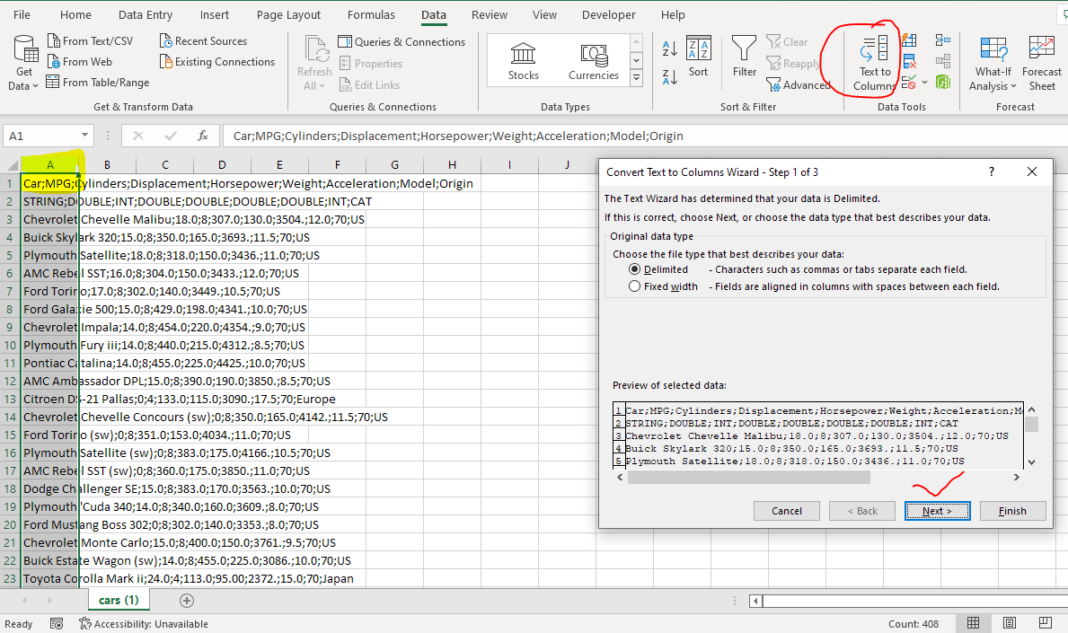Image resolution: width=1068 pixels, height=633 pixels.
Task: Open the Remove Duplicates tool
Action: pyautogui.click(x=909, y=60)
